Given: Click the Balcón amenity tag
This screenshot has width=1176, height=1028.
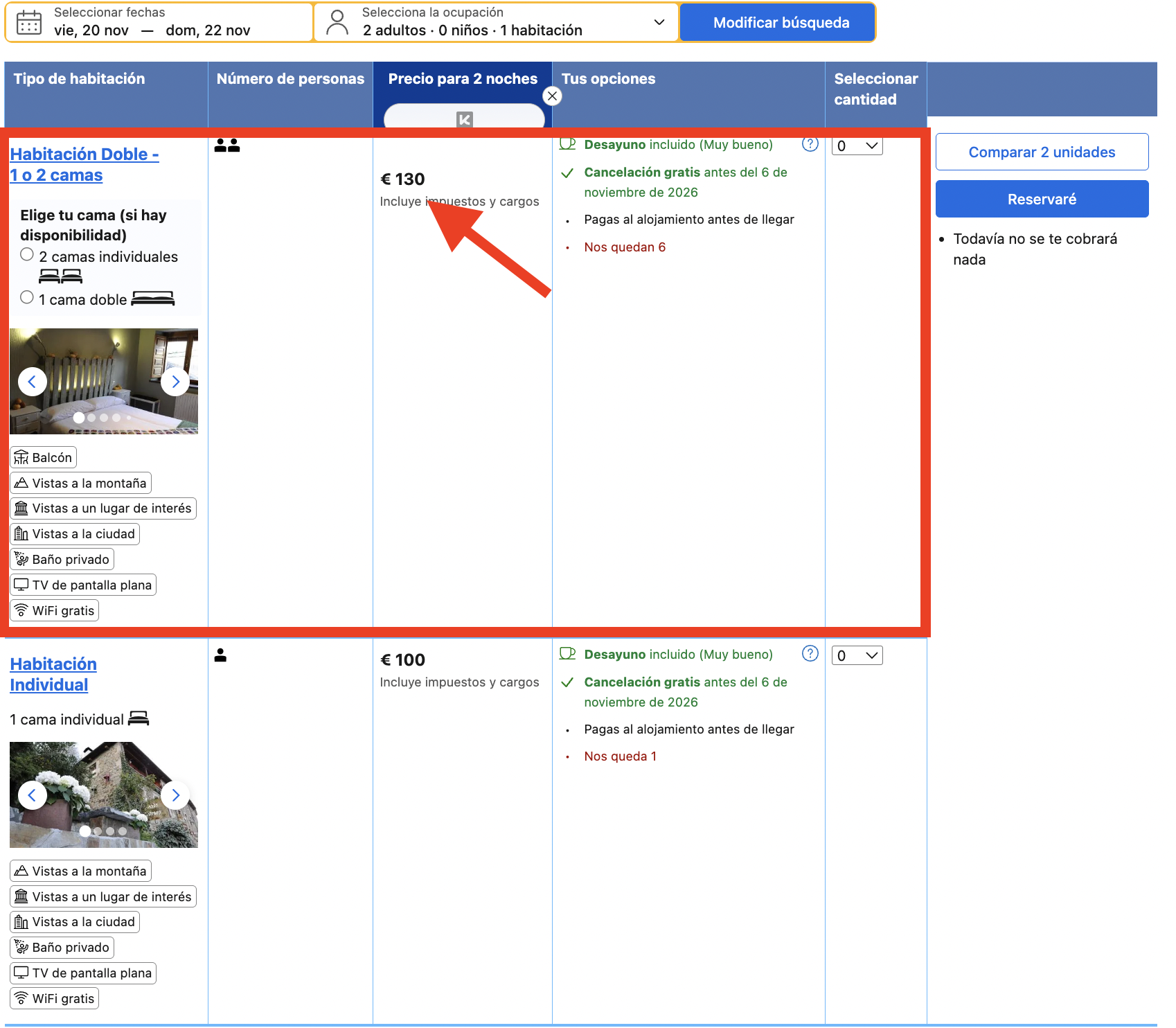Looking at the screenshot, I should coord(43,457).
